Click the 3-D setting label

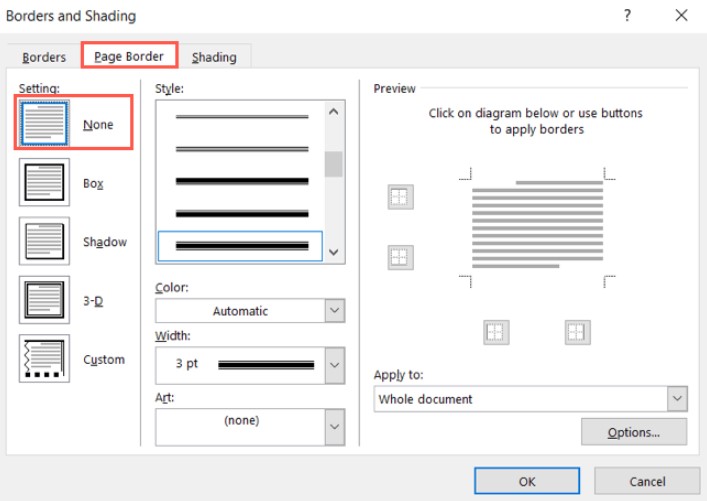[x=93, y=301]
